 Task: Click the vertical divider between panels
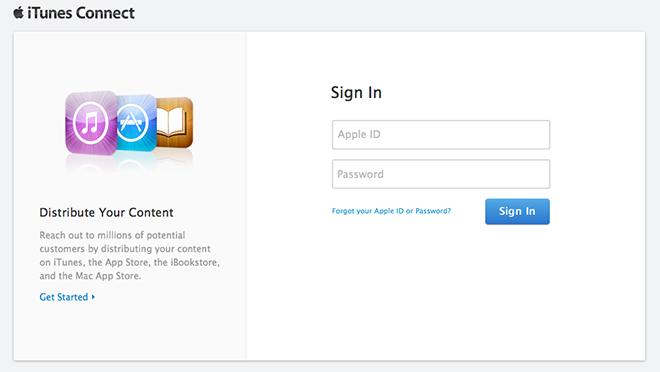(246, 196)
